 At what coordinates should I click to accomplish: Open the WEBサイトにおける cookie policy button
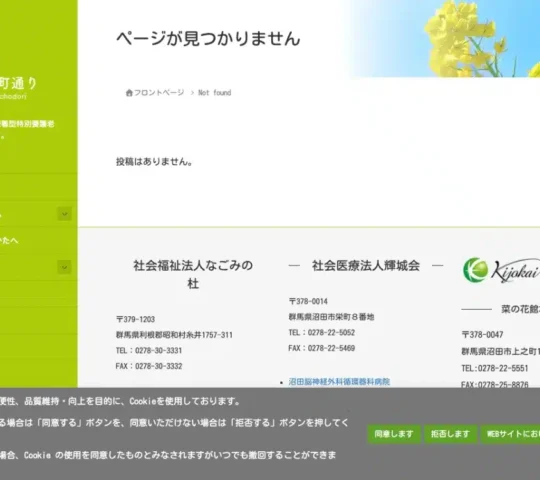pos(510,434)
